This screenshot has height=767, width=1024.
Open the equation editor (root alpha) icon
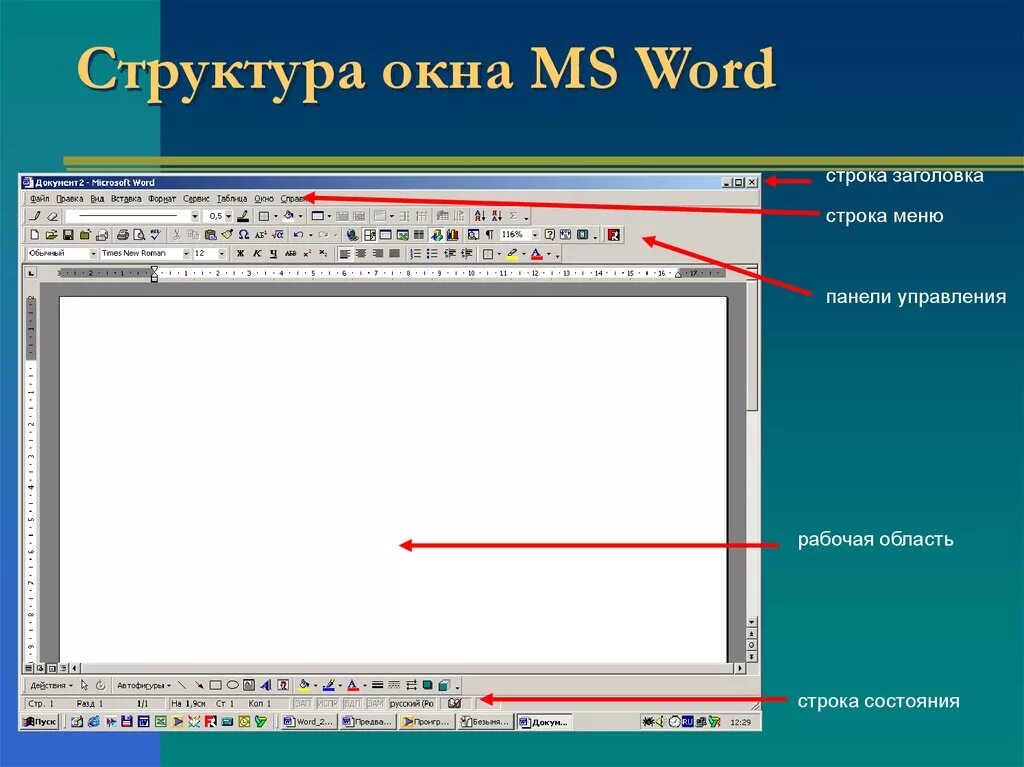point(278,235)
